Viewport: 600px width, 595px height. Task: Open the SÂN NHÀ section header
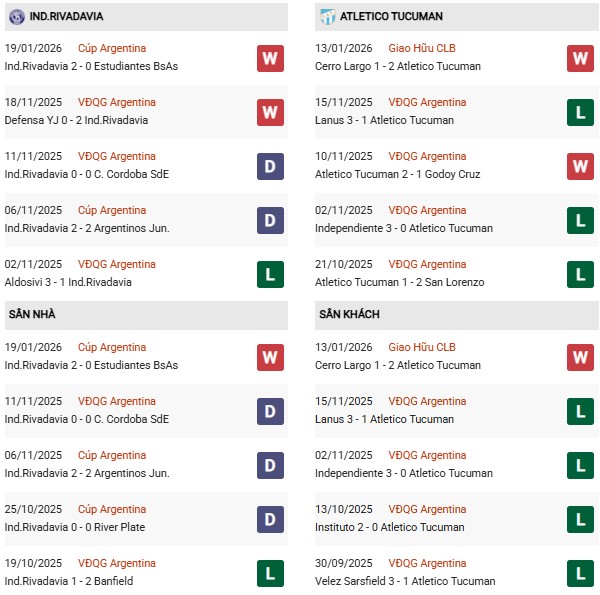(32, 315)
